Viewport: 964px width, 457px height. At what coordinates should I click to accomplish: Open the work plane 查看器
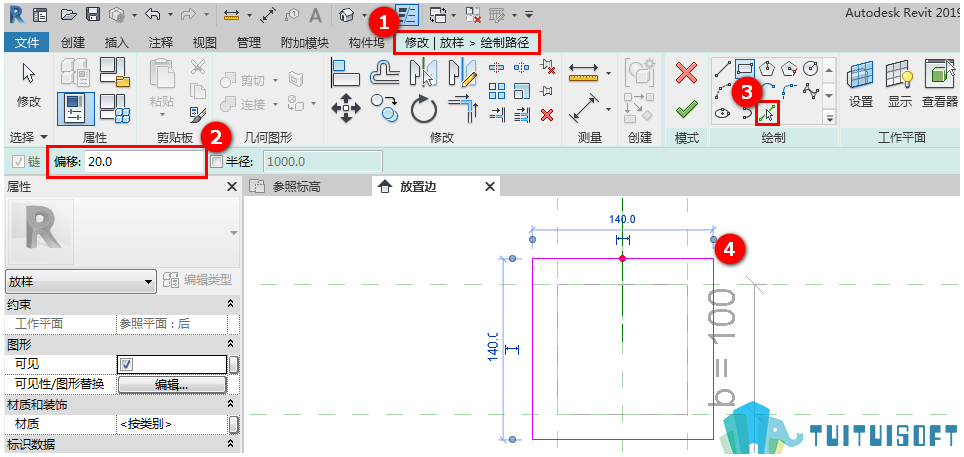coord(940,83)
